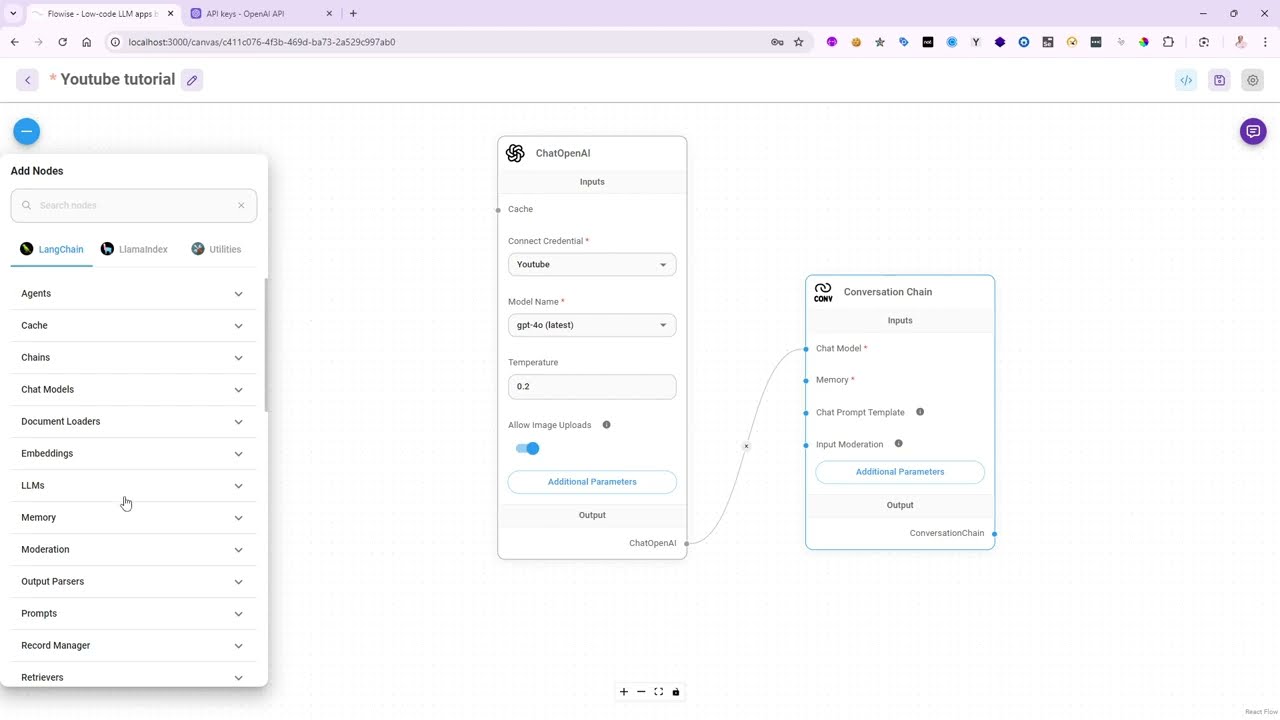Screen dimensions: 1280x720
Task: Click the ChatOpenAI output connection handle
Action: click(x=687, y=543)
